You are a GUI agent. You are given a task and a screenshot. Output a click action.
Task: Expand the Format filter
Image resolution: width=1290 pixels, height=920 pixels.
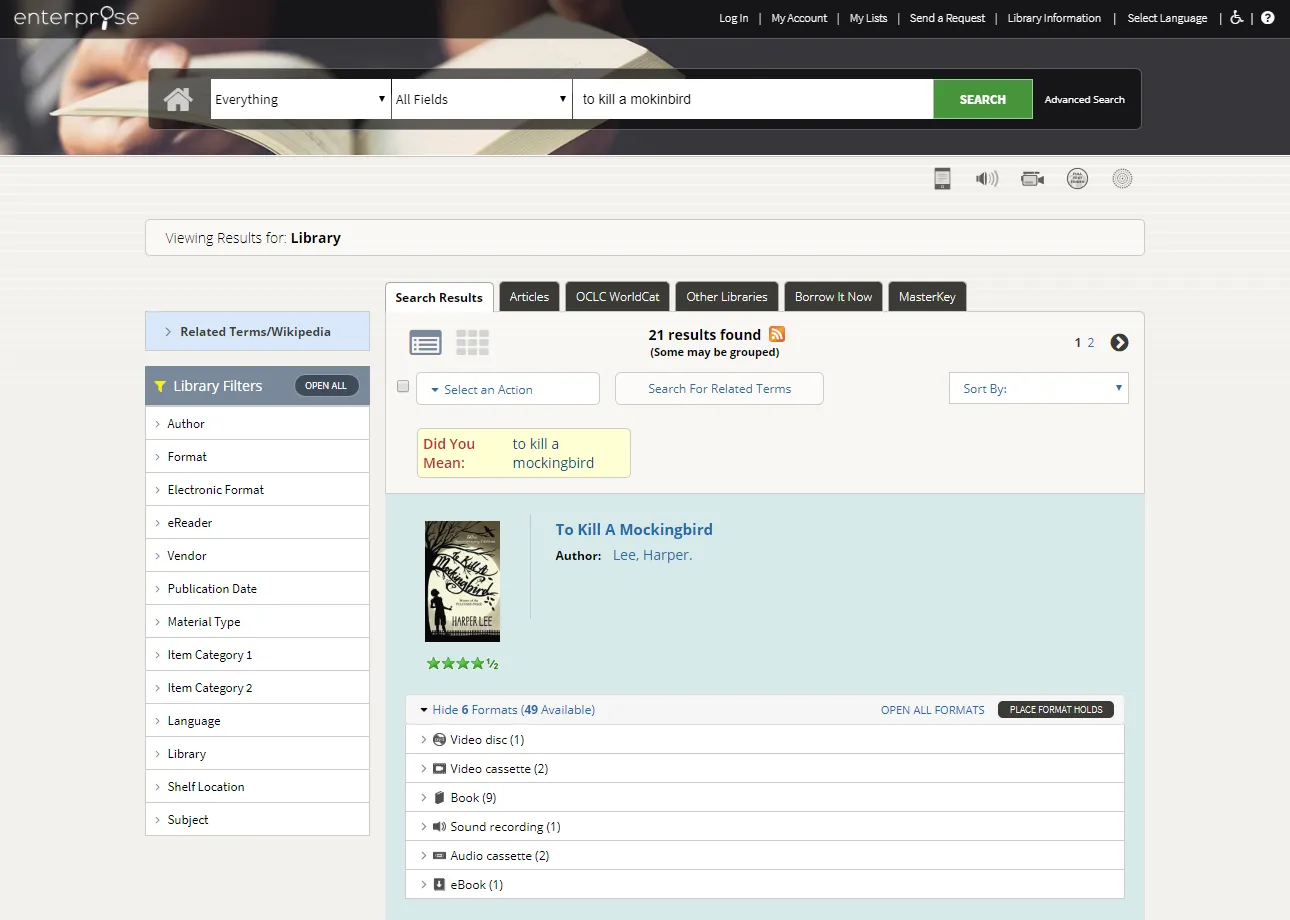257,457
